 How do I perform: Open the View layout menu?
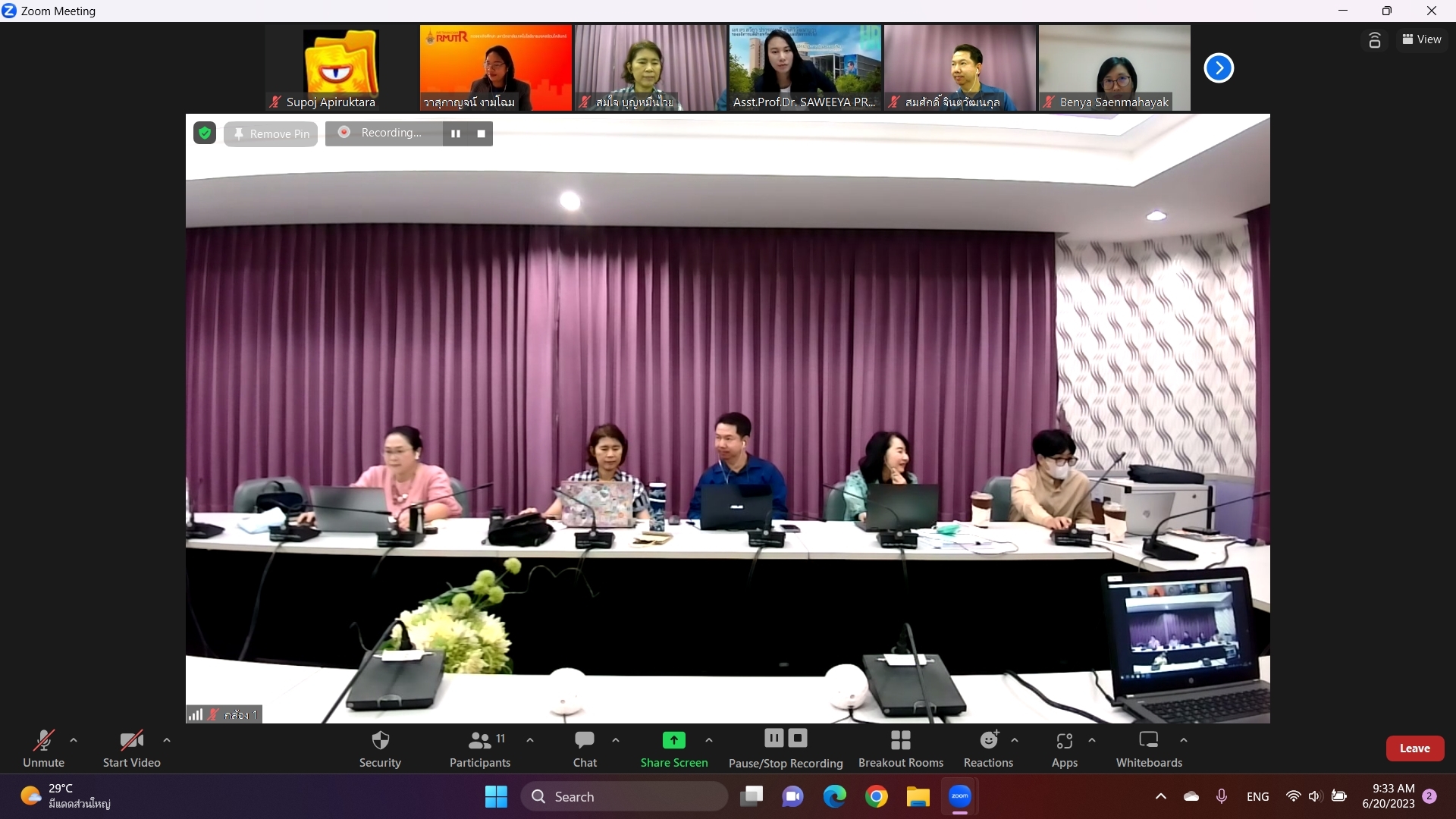pyautogui.click(x=1422, y=39)
